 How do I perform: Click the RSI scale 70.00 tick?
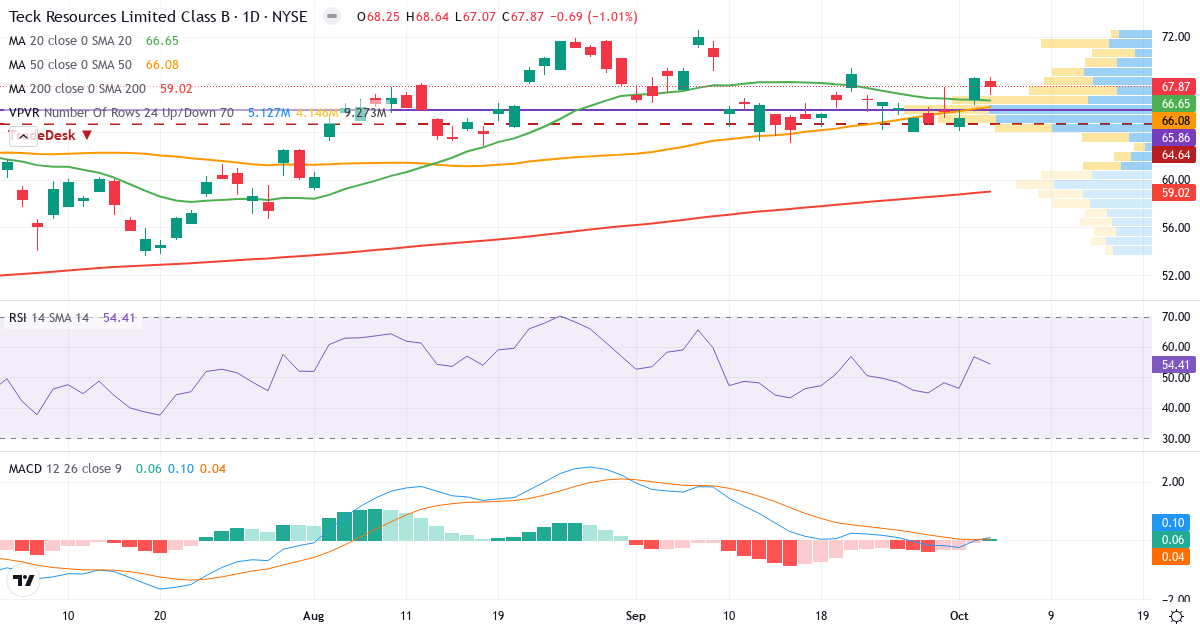click(x=1175, y=317)
